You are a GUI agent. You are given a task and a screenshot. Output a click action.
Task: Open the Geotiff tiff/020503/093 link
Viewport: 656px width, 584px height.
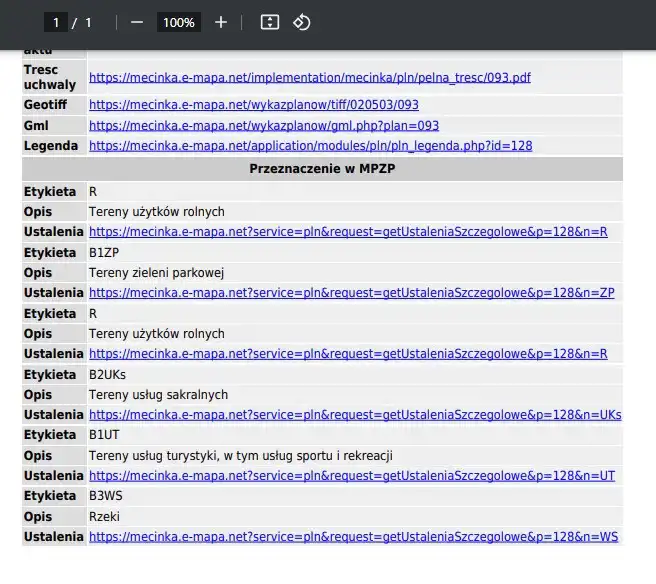click(x=253, y=105)
